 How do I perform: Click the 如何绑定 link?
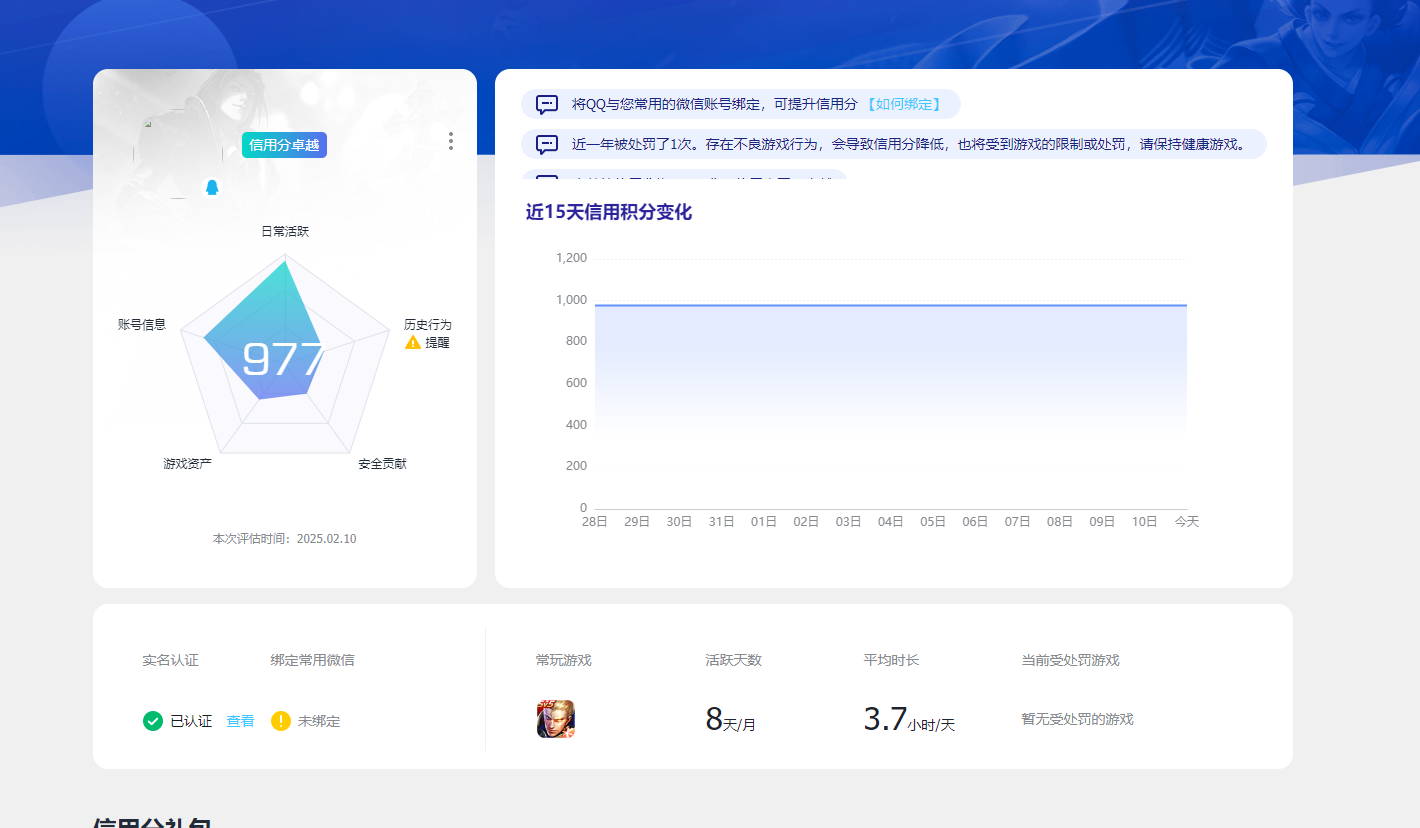[904, 104]
